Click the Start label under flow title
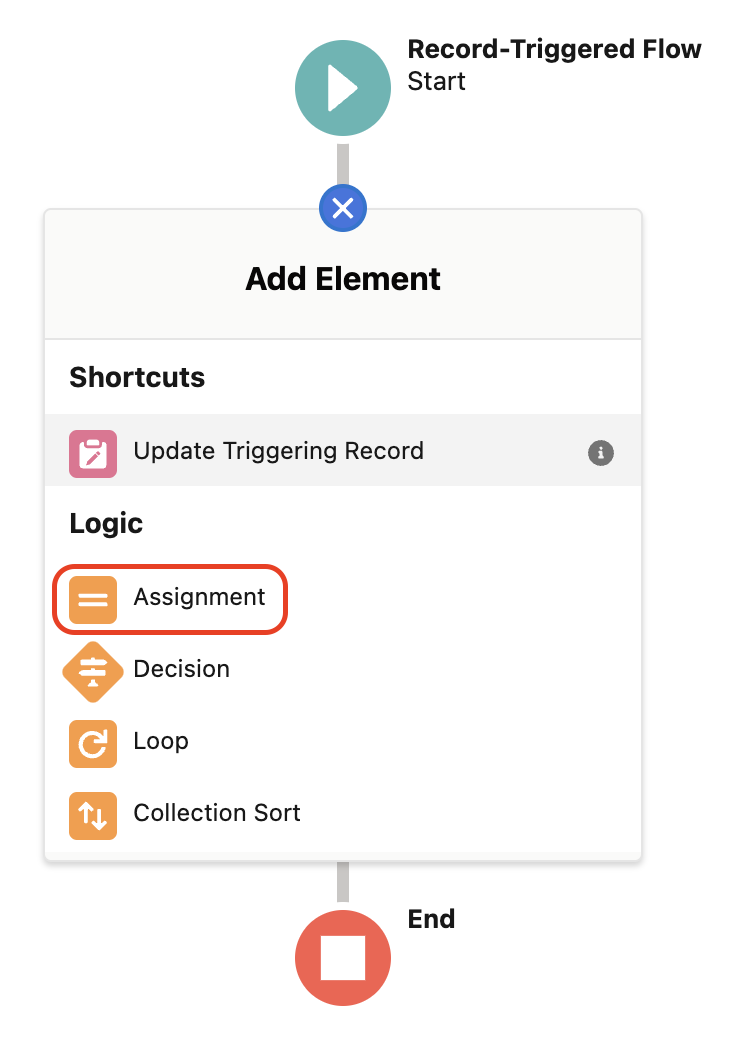 pos(436,81)
